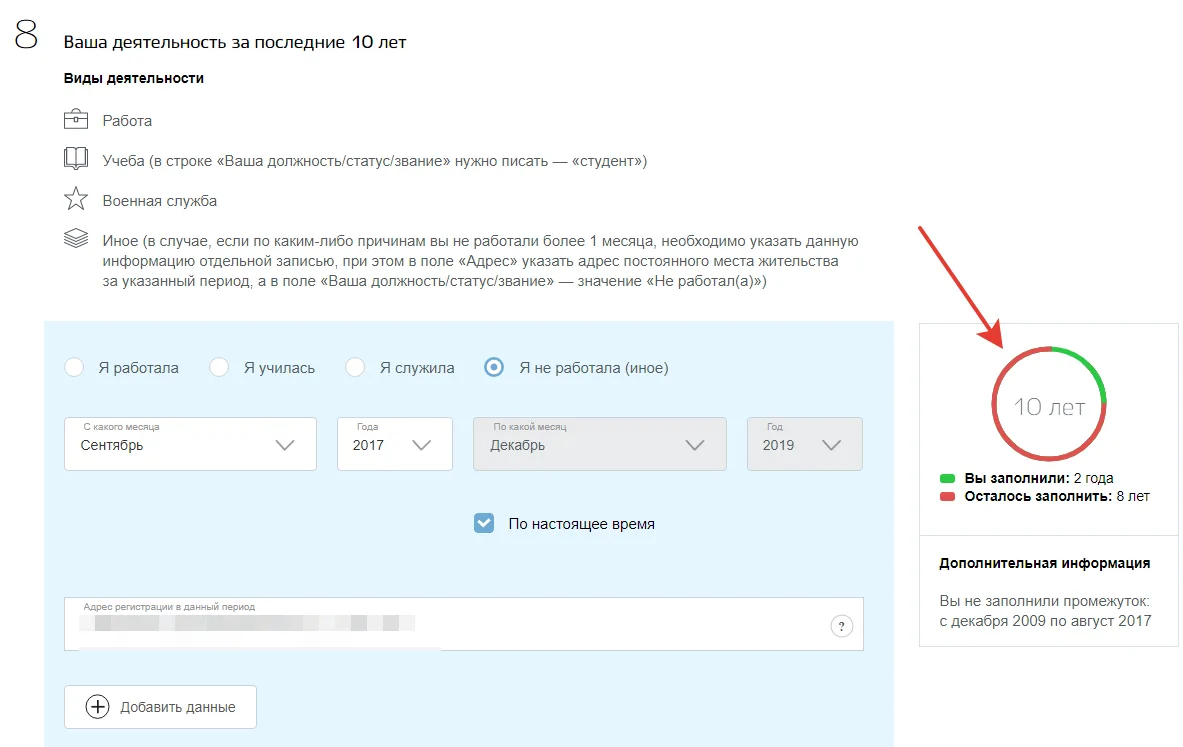Open the Года dropdown showing 2017
The image size is (1183, 747).
(x=395, y=444)
